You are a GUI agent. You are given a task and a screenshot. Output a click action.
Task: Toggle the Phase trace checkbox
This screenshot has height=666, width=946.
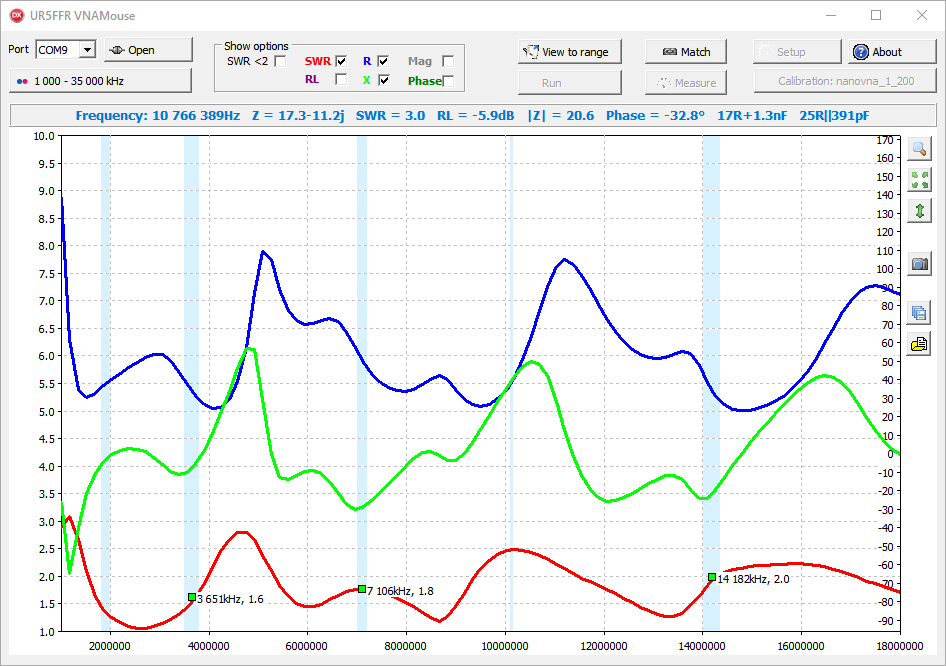pyautogui.click(x=448, y=80)
